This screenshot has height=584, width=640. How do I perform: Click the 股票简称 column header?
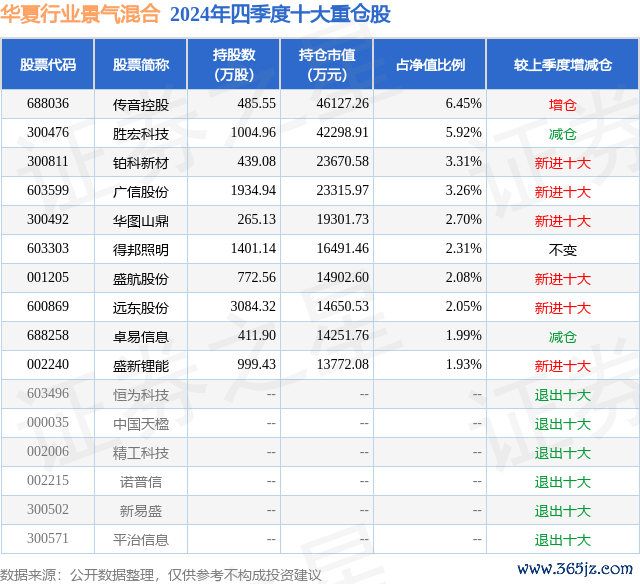coord(141,64)
